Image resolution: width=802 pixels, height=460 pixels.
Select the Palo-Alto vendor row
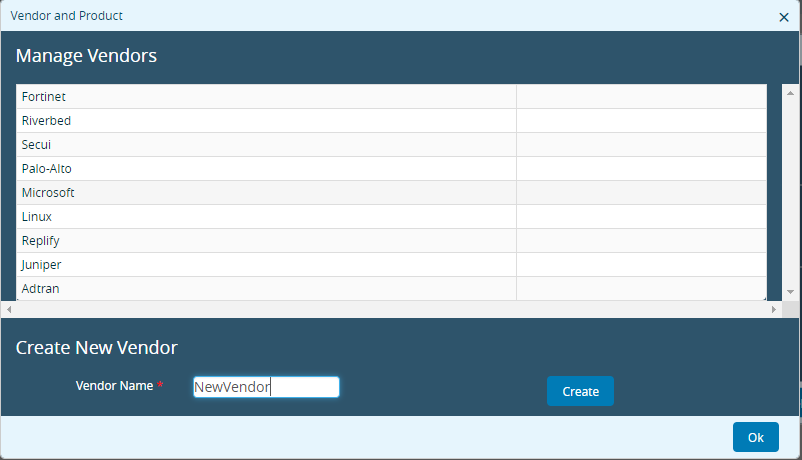coord(391,169)
